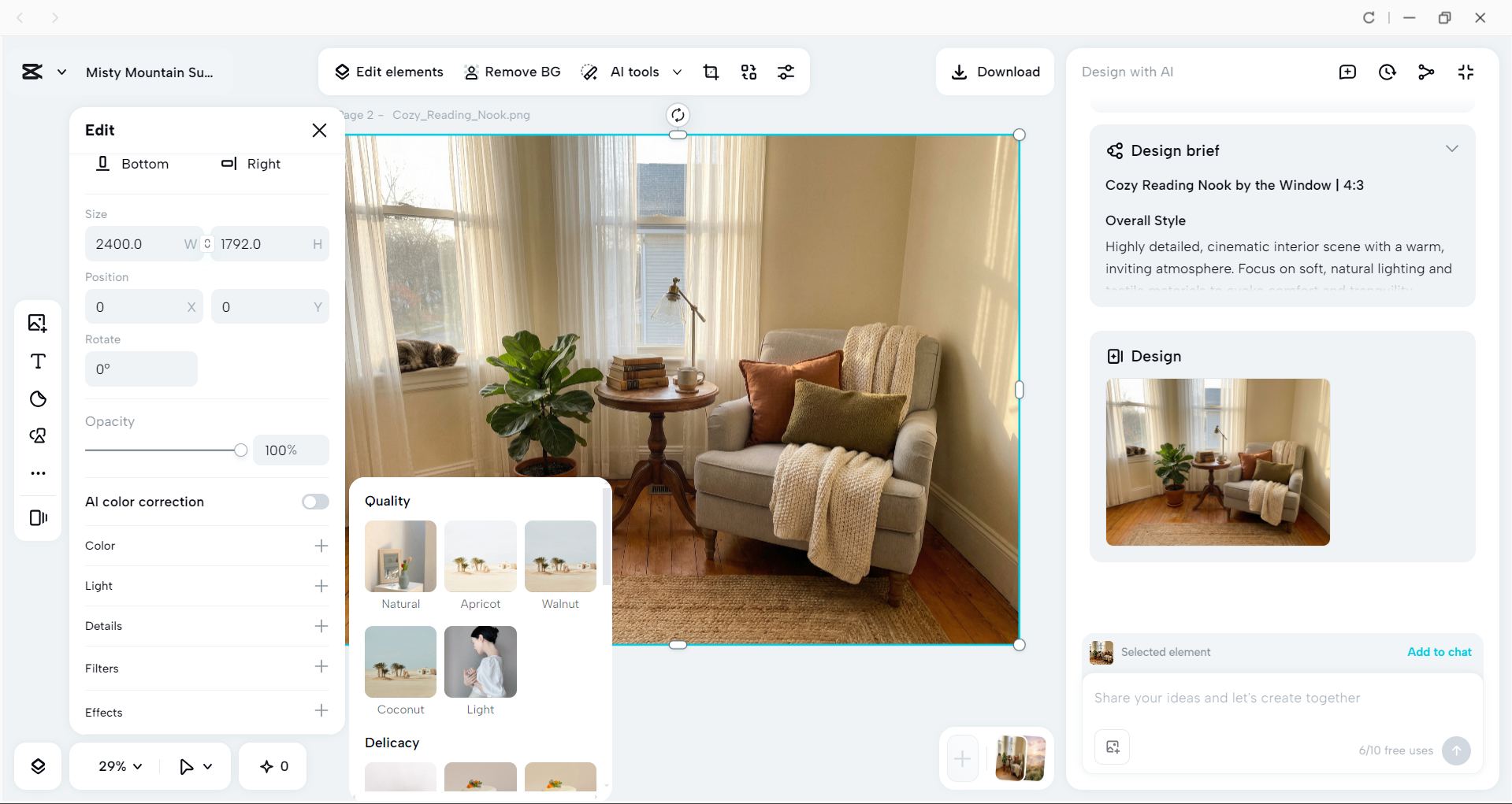Select the stickers tool in sidebar
Viewport: 1512px width, 804px height.
pyautogui.click(x=38, y=398)
